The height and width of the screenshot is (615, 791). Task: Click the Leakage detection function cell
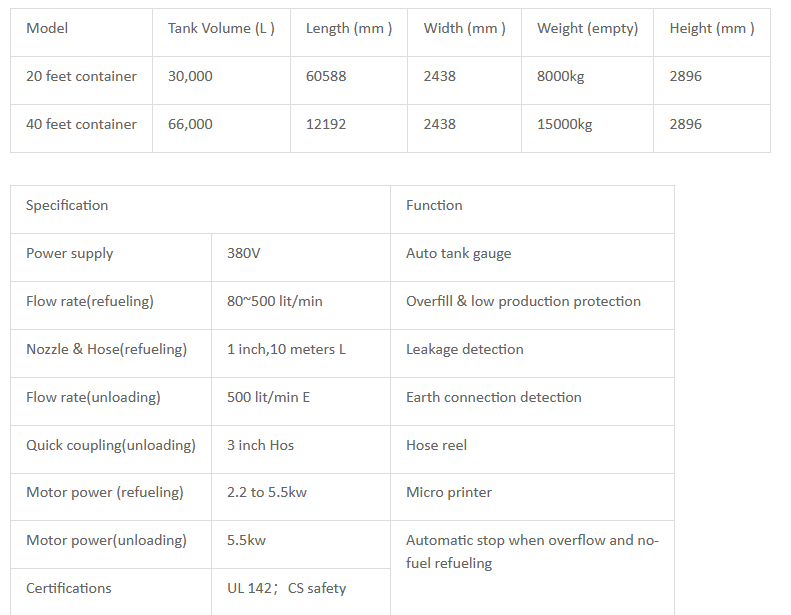point(464,349)
